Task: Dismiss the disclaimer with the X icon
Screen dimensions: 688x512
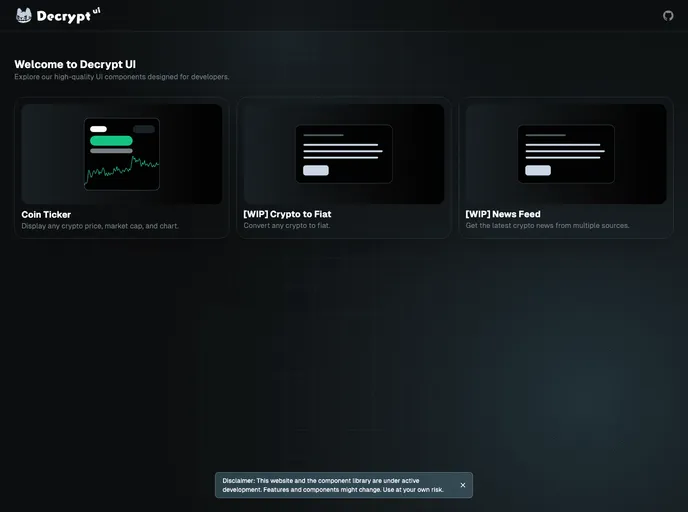Action: pyautogui.click(x=462, y=485)
